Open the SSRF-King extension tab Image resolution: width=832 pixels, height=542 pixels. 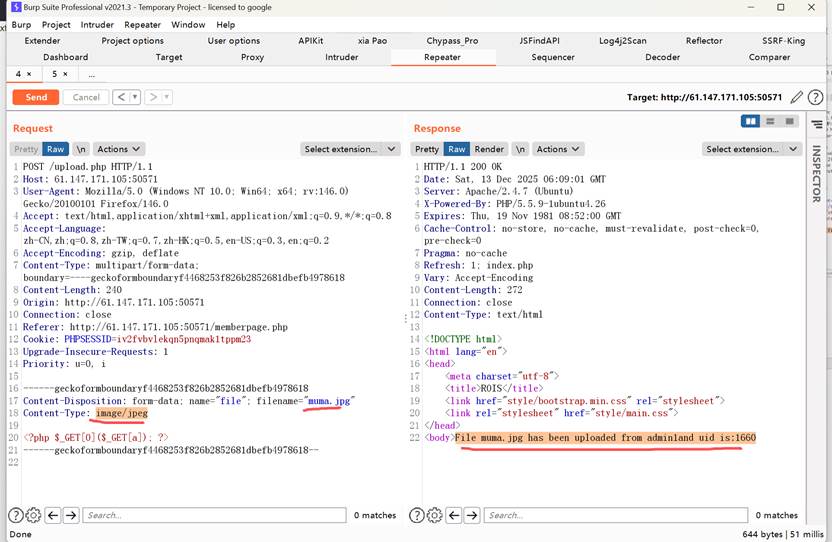pyautogui.click(x=783, y=41)
